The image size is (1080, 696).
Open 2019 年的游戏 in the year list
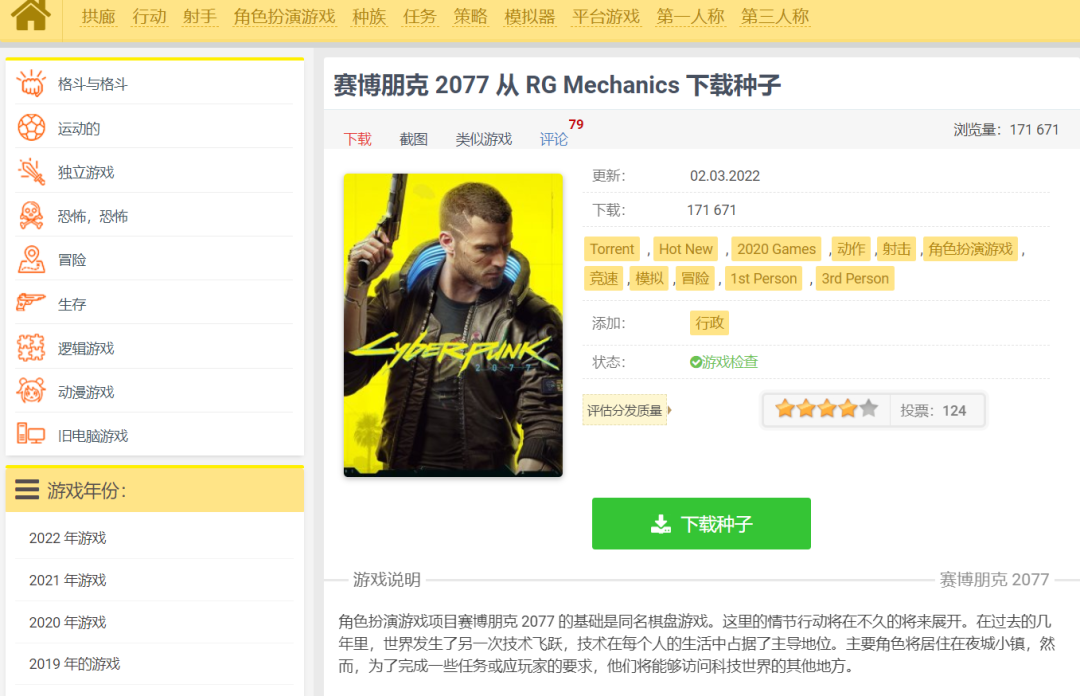pyautogui.click(x=74, y=664)
